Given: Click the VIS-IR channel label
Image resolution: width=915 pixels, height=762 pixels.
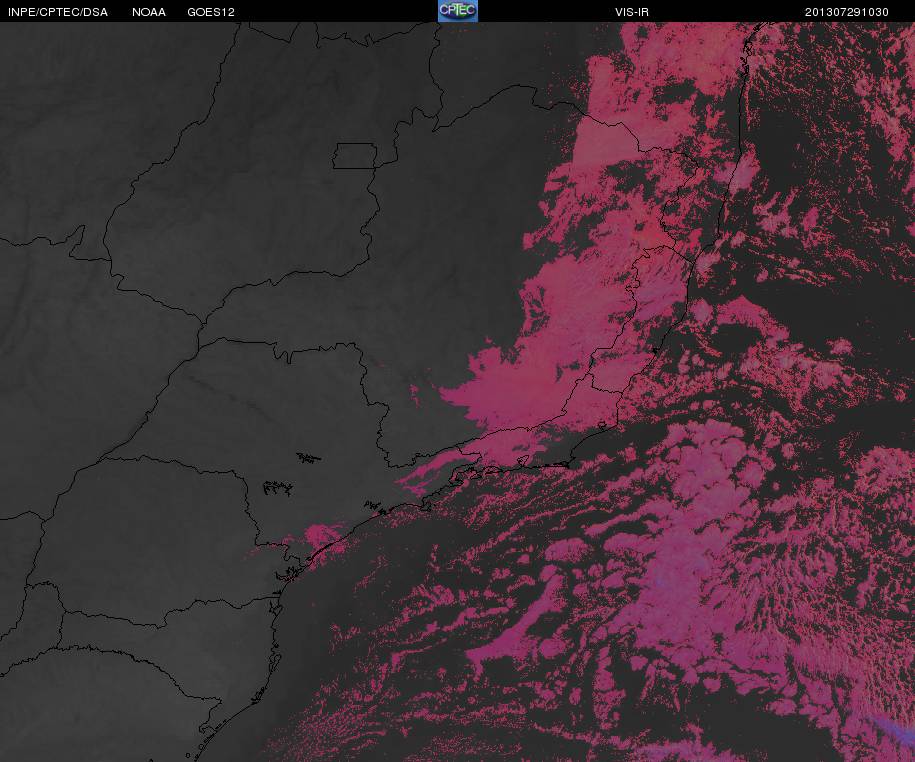Looking at the screenshot, I should pyautogui.click(x=631, y=12).
